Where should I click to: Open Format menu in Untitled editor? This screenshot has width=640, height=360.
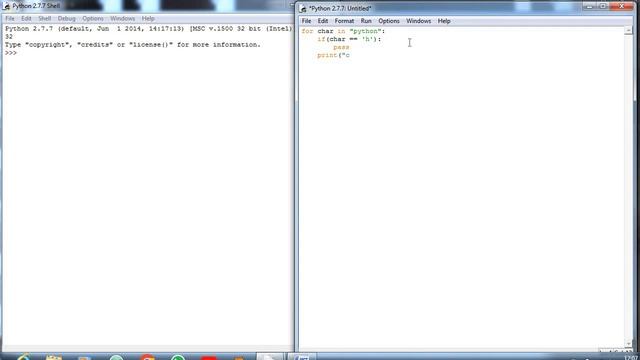344,21
